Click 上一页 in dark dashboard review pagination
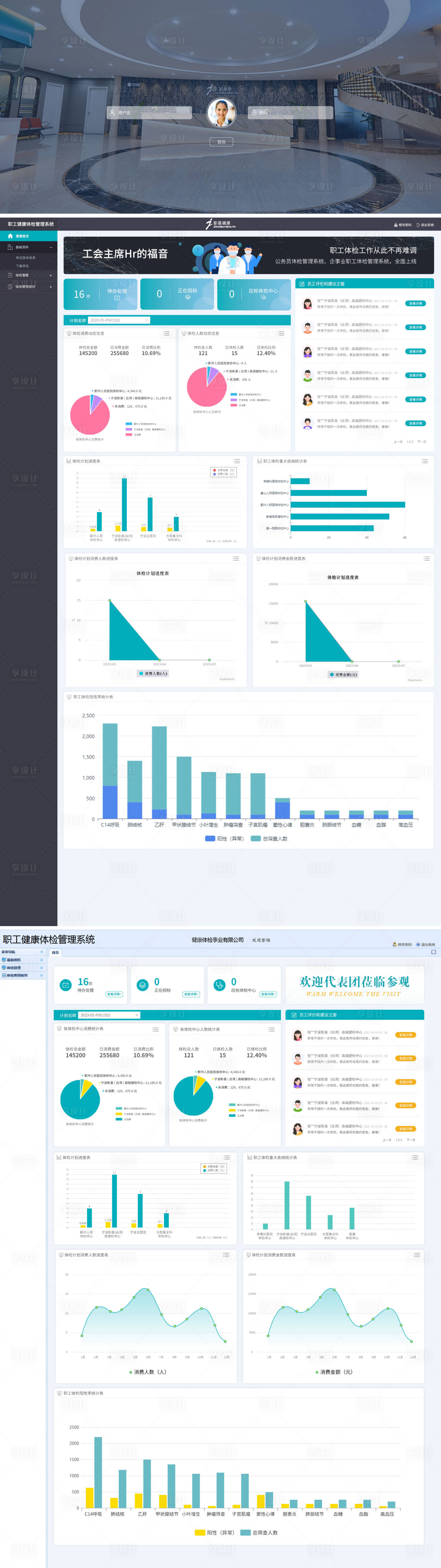The image size is (441, 1568). (398, 441)
